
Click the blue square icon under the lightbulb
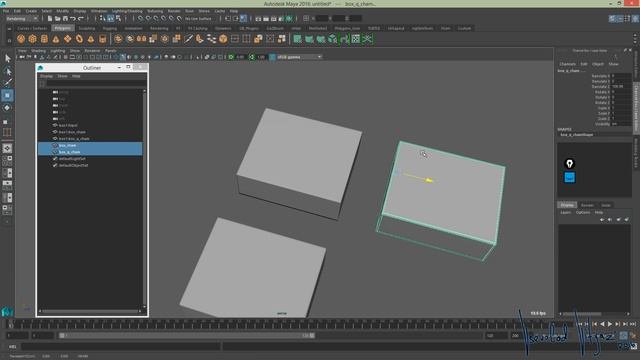(569, 177)
